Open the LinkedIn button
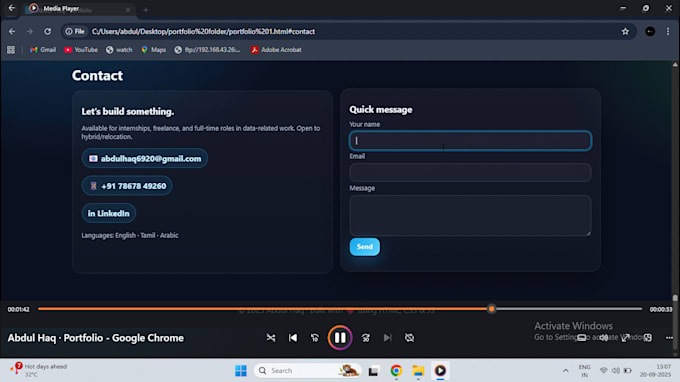 coord(108,213)
